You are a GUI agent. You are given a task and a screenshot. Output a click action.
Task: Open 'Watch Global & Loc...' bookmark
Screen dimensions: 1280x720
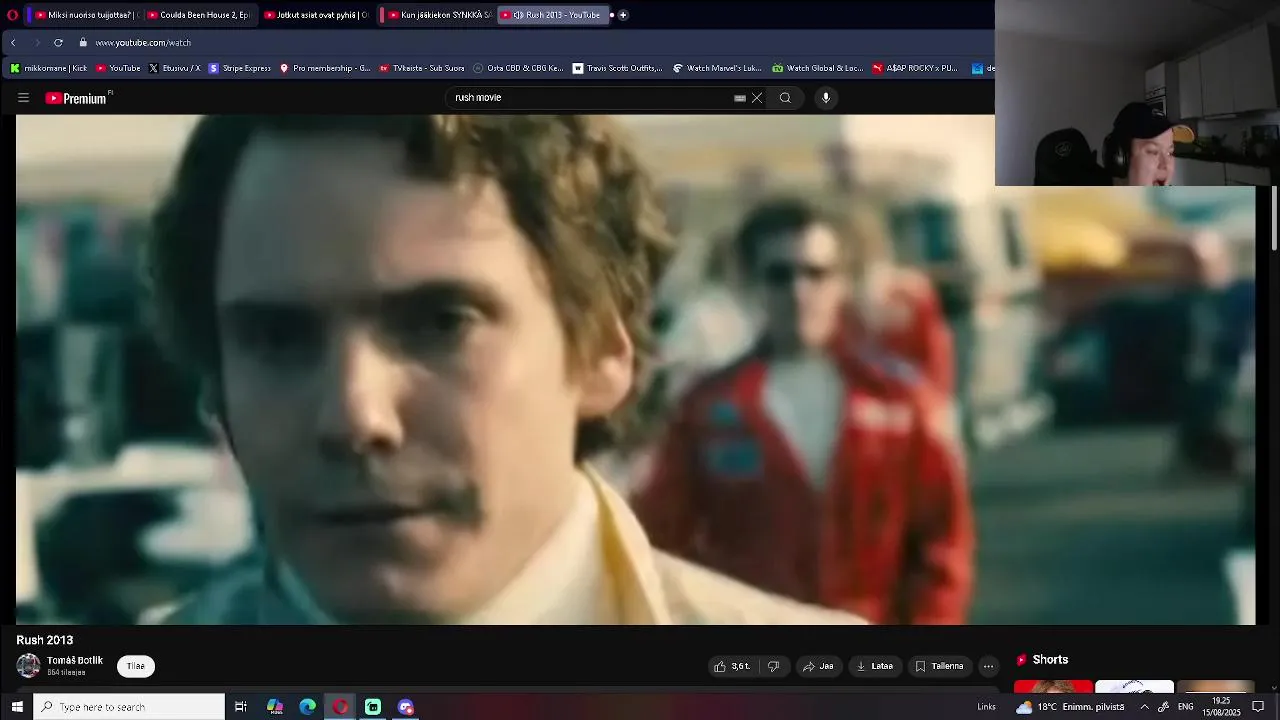[x=817, y=68]
